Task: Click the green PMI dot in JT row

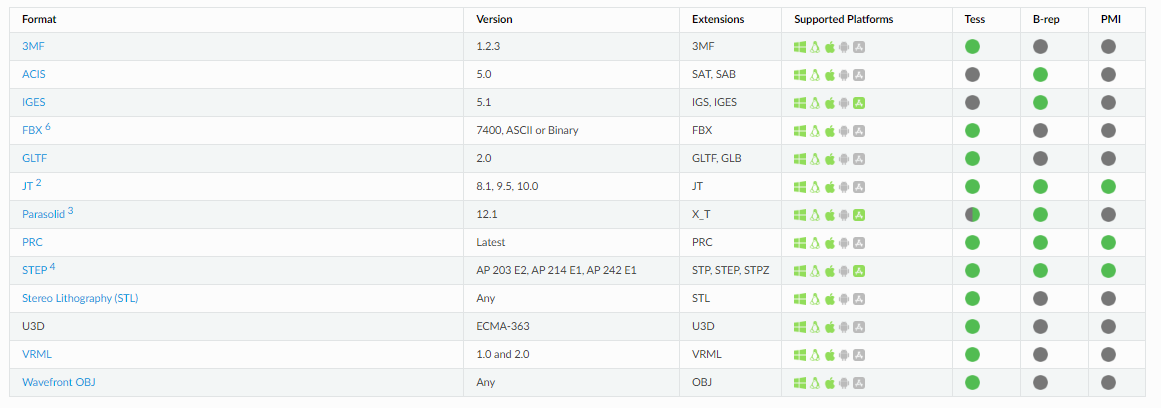Action: pyautogui.click(x=1108, y=187)
